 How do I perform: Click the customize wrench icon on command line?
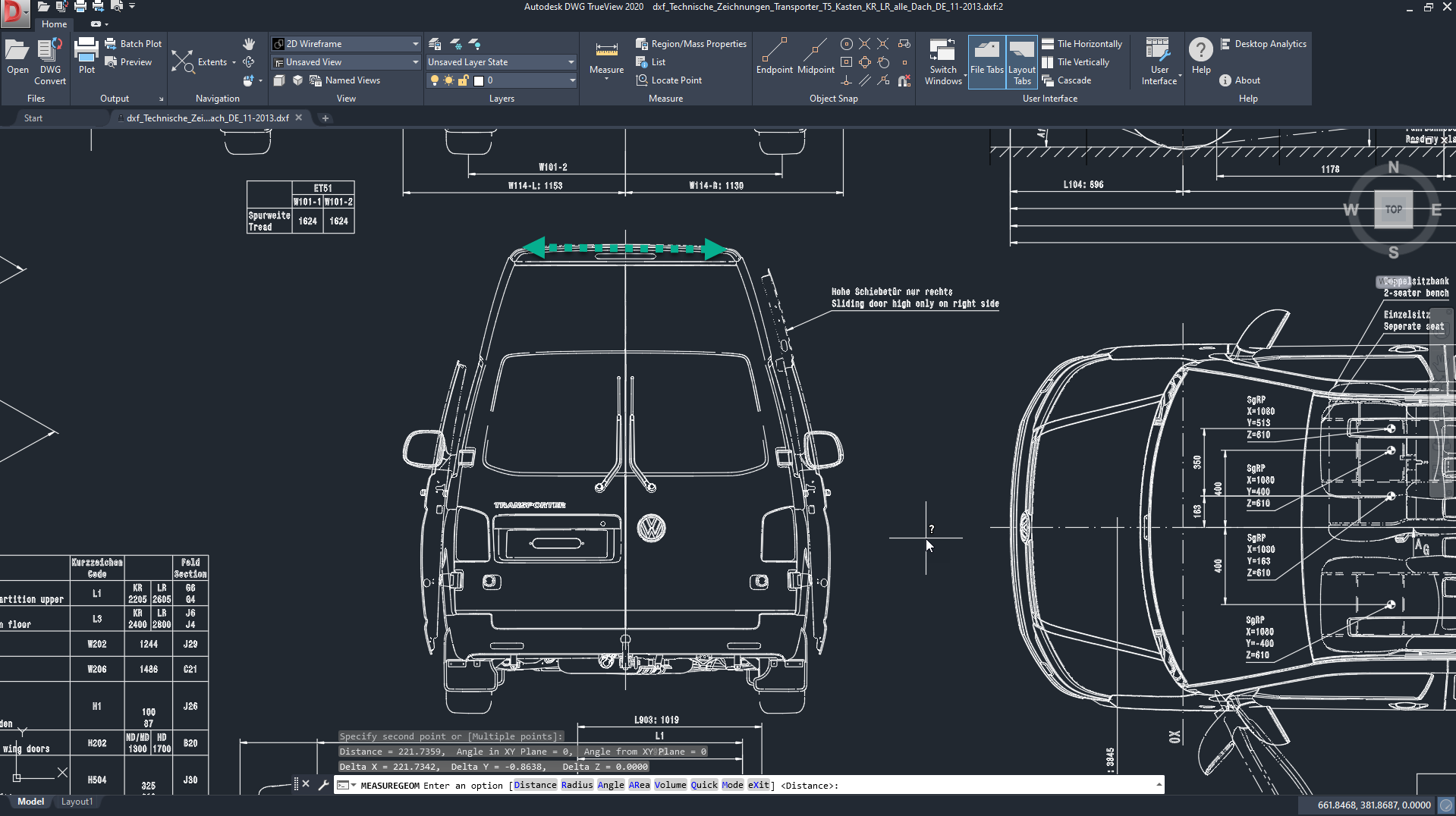tap(322, 784)
